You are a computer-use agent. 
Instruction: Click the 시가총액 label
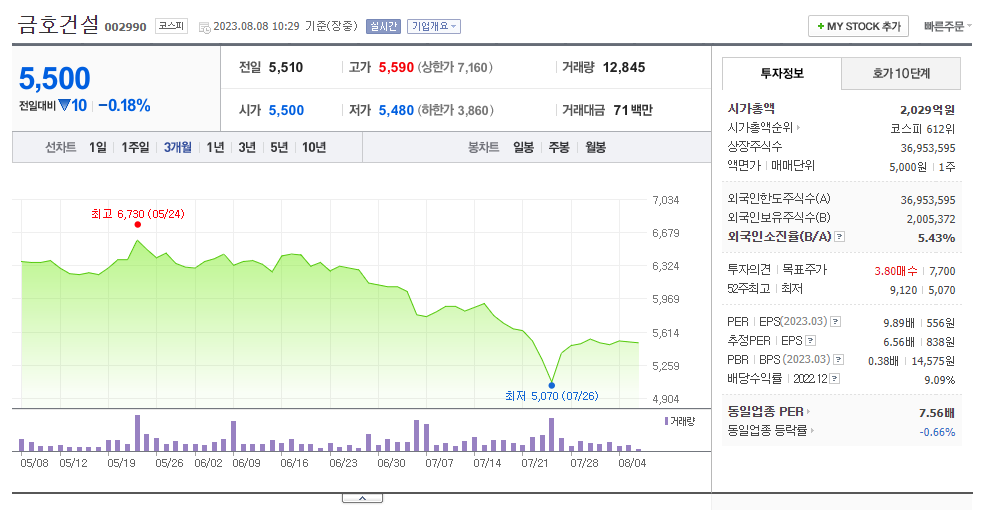751,108
